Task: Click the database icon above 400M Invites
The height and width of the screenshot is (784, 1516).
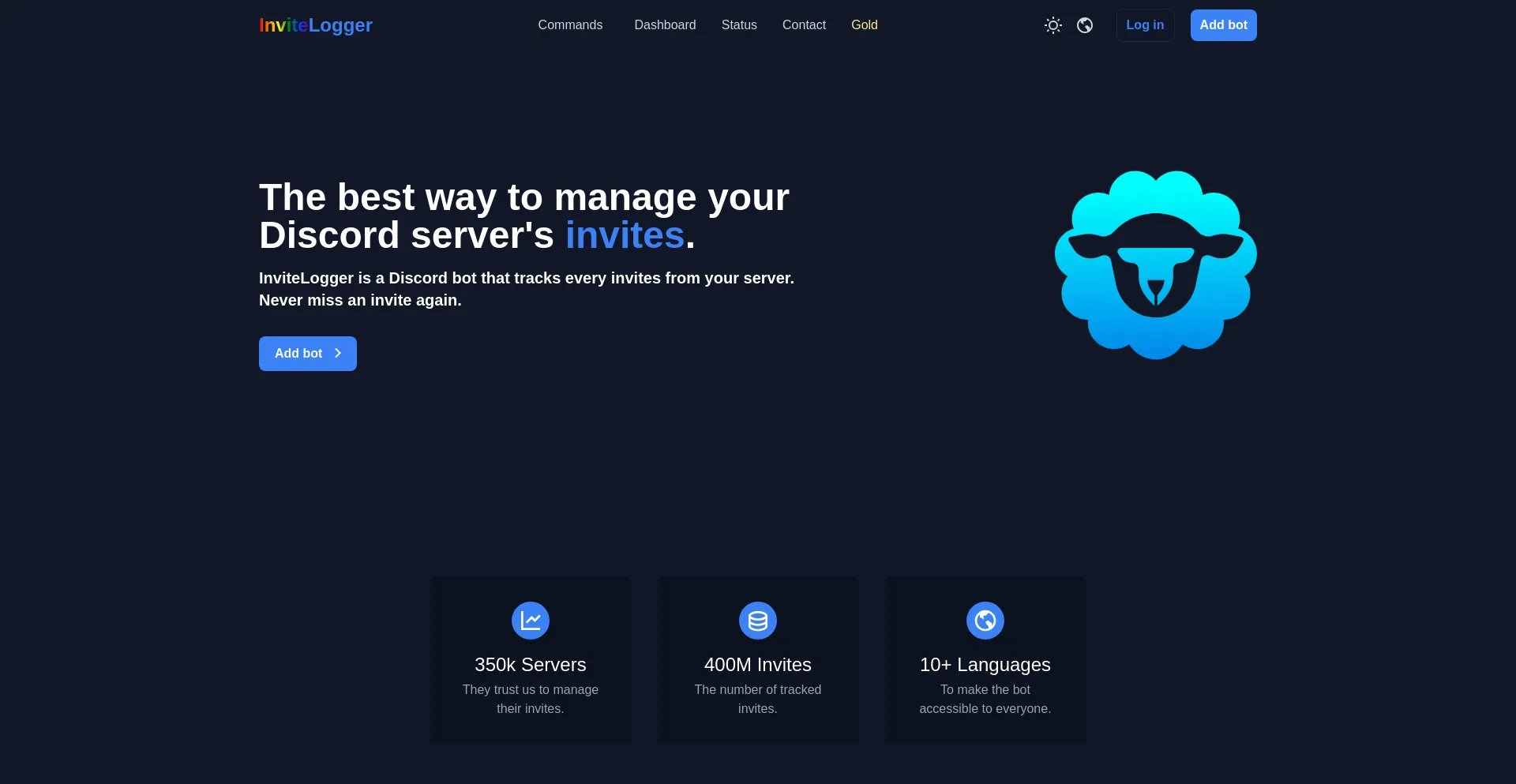Action: coord(758,621)
